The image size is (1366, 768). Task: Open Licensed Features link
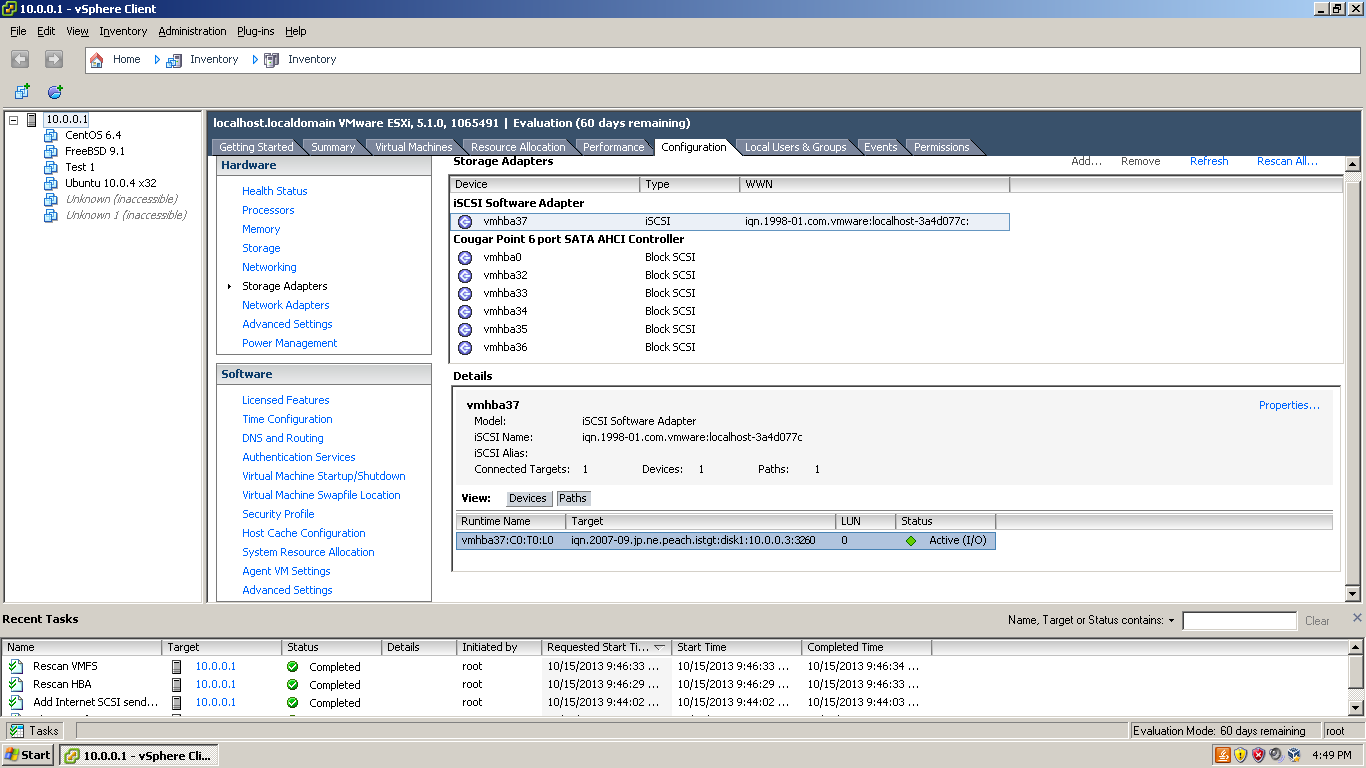(285, 400)
